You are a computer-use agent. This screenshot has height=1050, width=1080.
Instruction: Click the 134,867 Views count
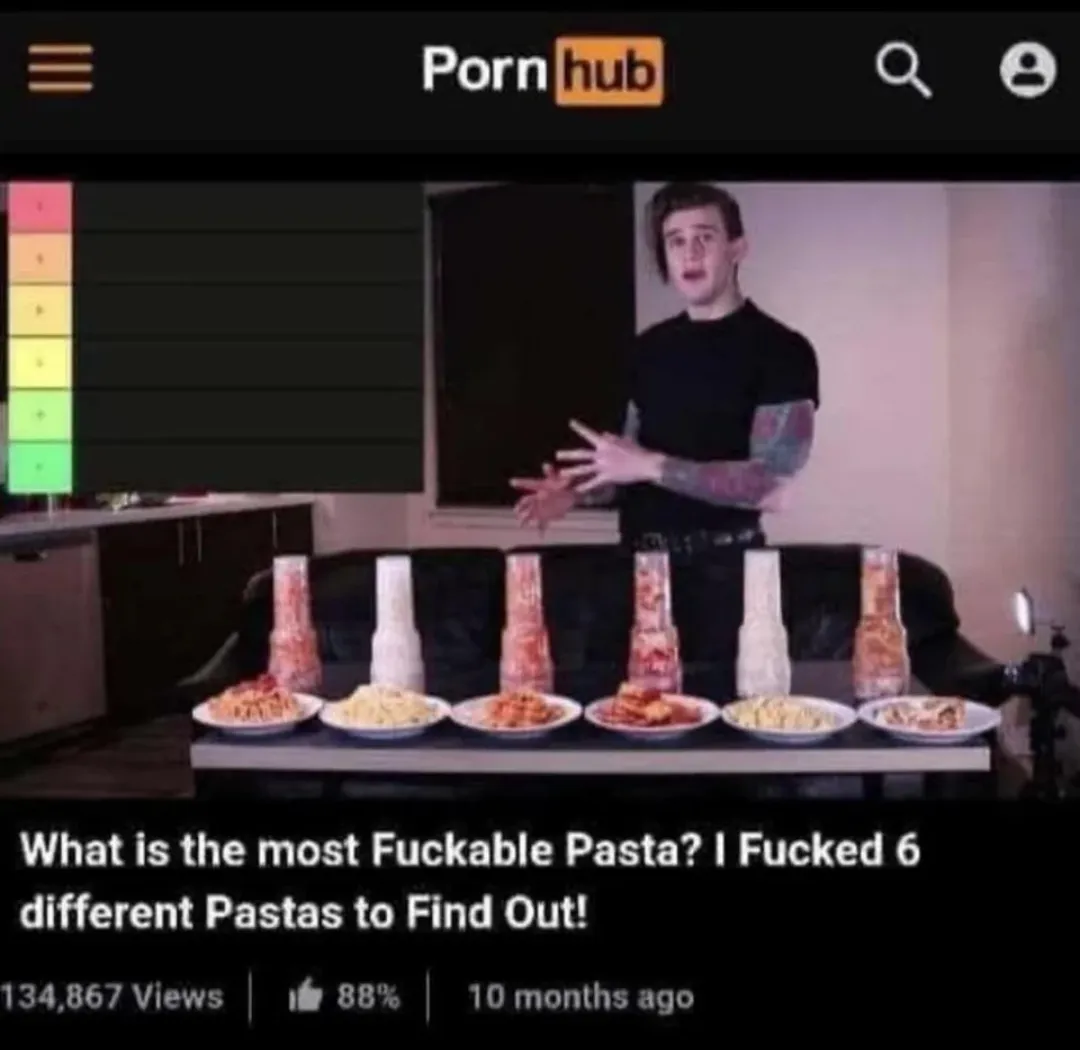[x=112, y=996]
